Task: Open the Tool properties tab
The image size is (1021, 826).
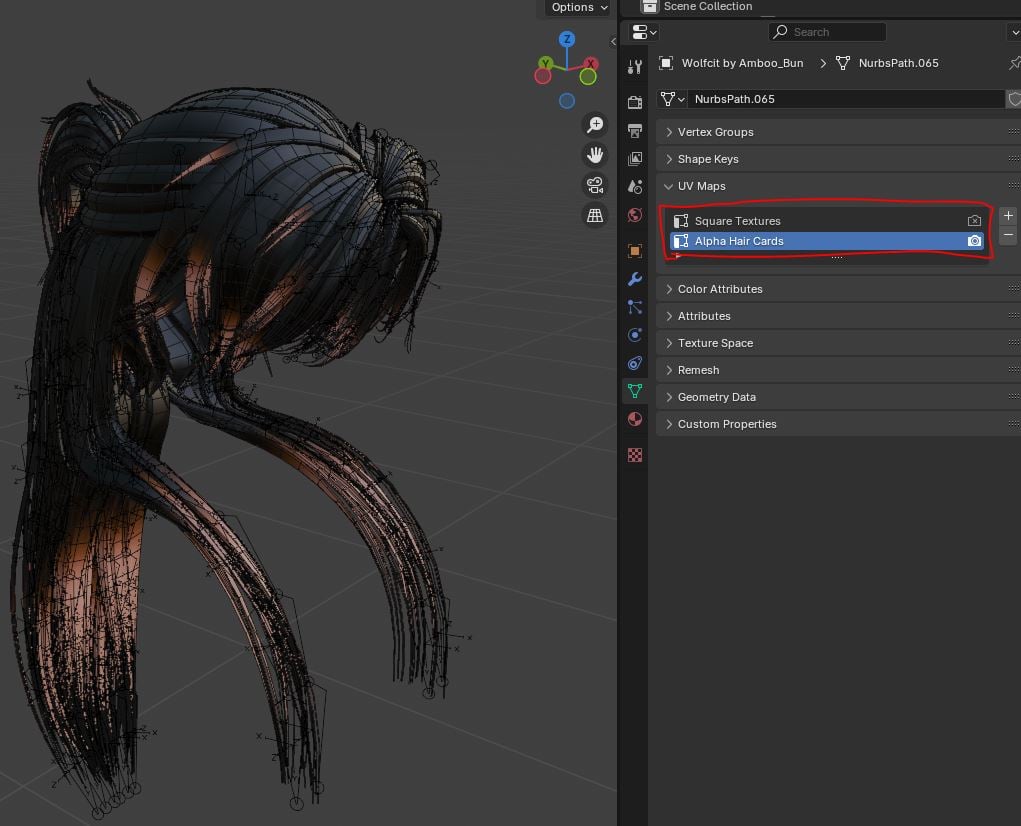Action: (635, 67)
